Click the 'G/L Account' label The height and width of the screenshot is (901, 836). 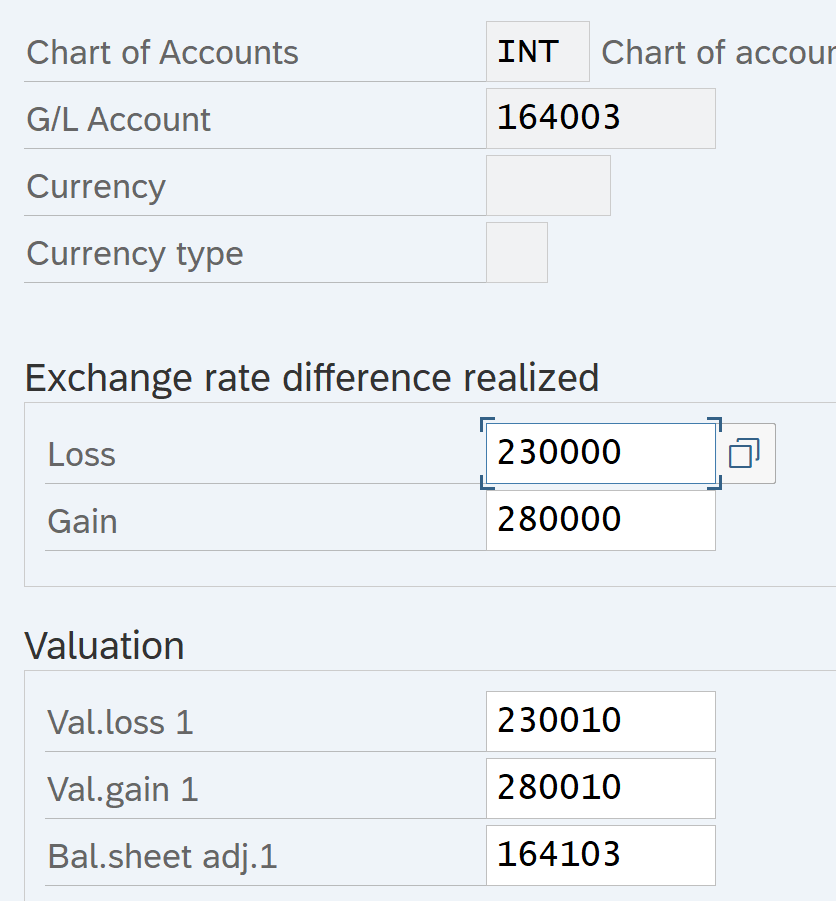point(118,120)
